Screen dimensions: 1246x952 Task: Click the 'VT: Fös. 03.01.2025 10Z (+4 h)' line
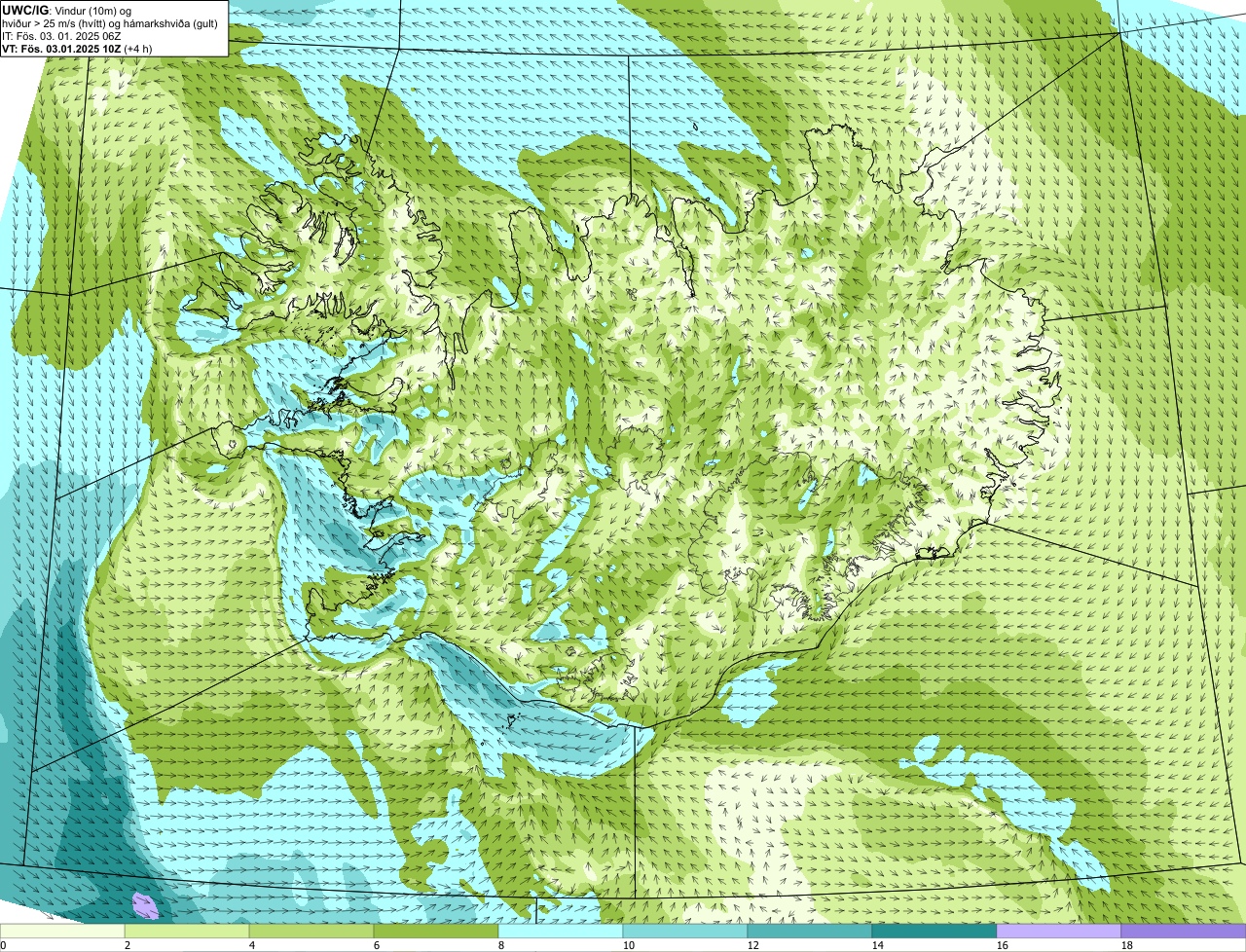point(77,48)
